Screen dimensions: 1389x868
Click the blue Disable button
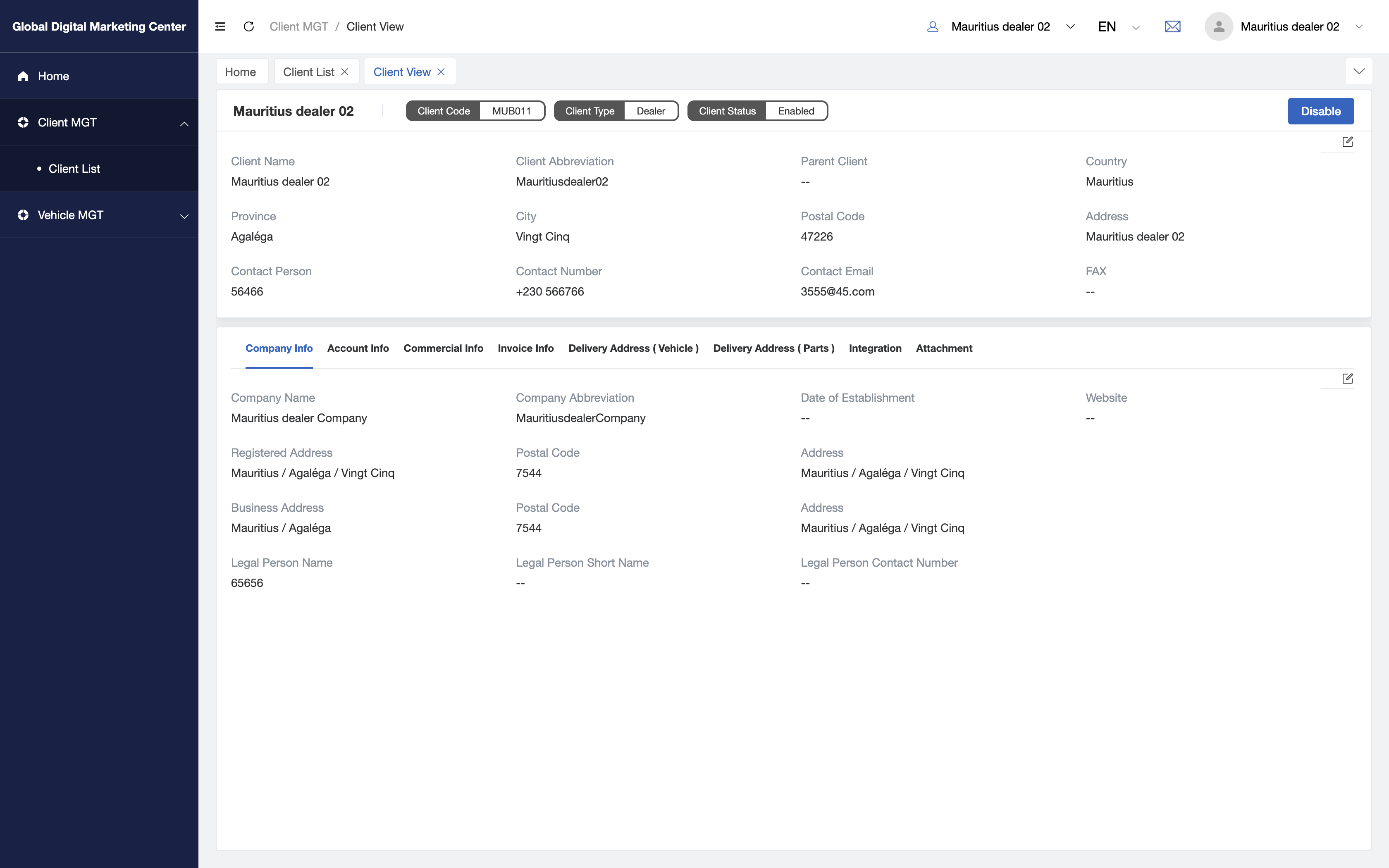click(x=1320, y=111)
